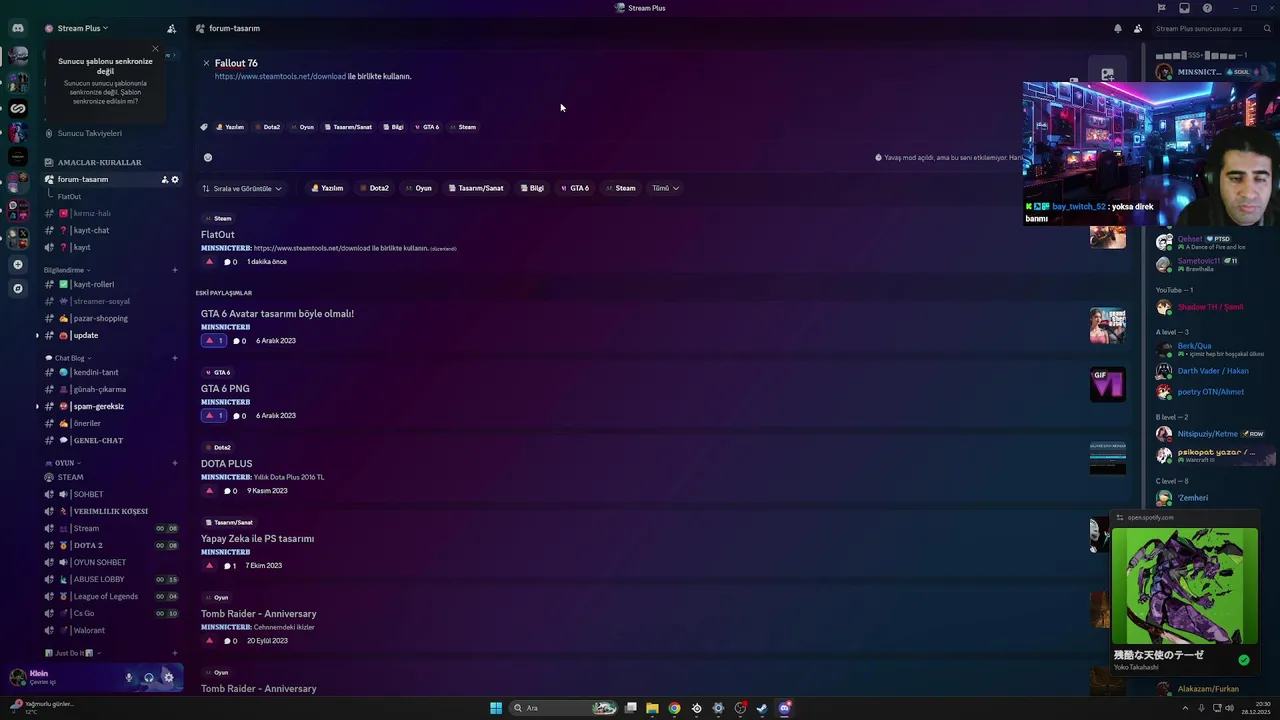Filter forum posts by Oyun tag
Image resolution: width=1280 pixels, height=720 pixels.
(419, 188)
